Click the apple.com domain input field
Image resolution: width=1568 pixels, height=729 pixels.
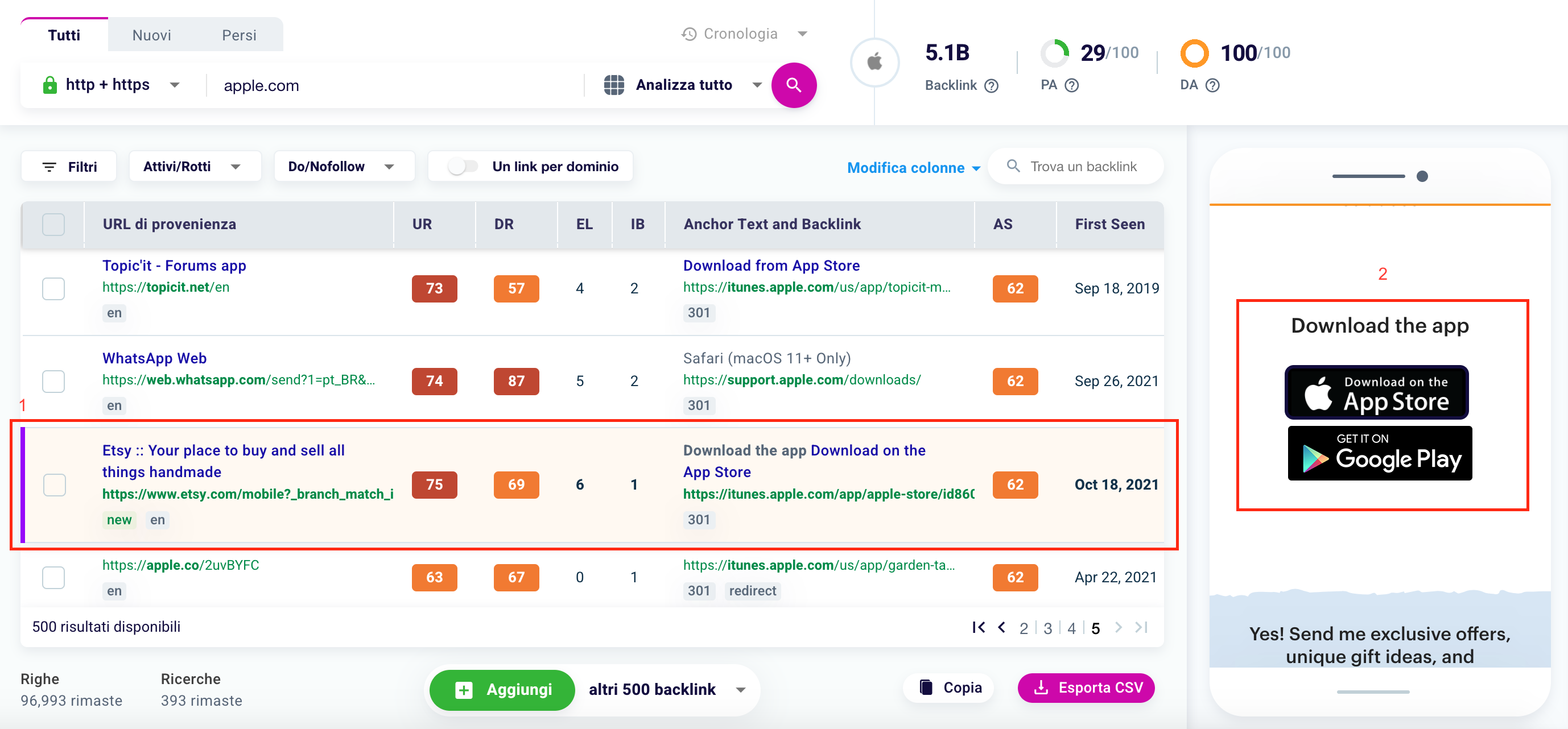[x=394, y=85]
